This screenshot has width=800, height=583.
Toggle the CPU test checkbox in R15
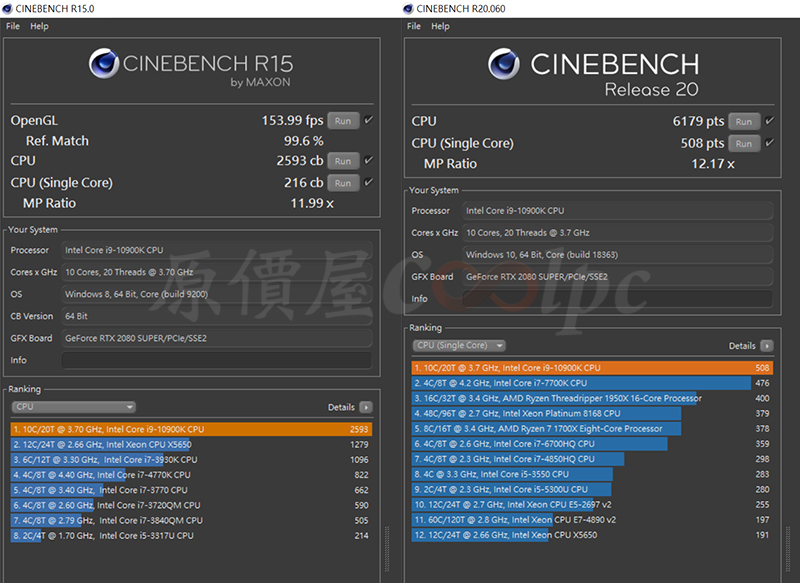pyautogui.click(x=368, y=160)
